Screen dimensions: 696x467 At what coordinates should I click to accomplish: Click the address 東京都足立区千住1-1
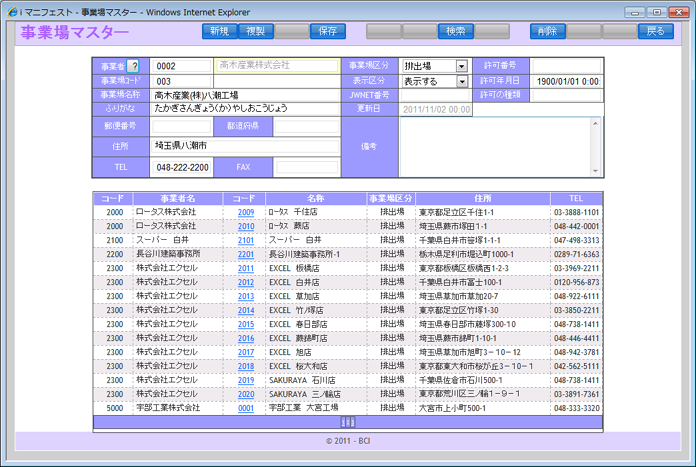tap(456, 213)
